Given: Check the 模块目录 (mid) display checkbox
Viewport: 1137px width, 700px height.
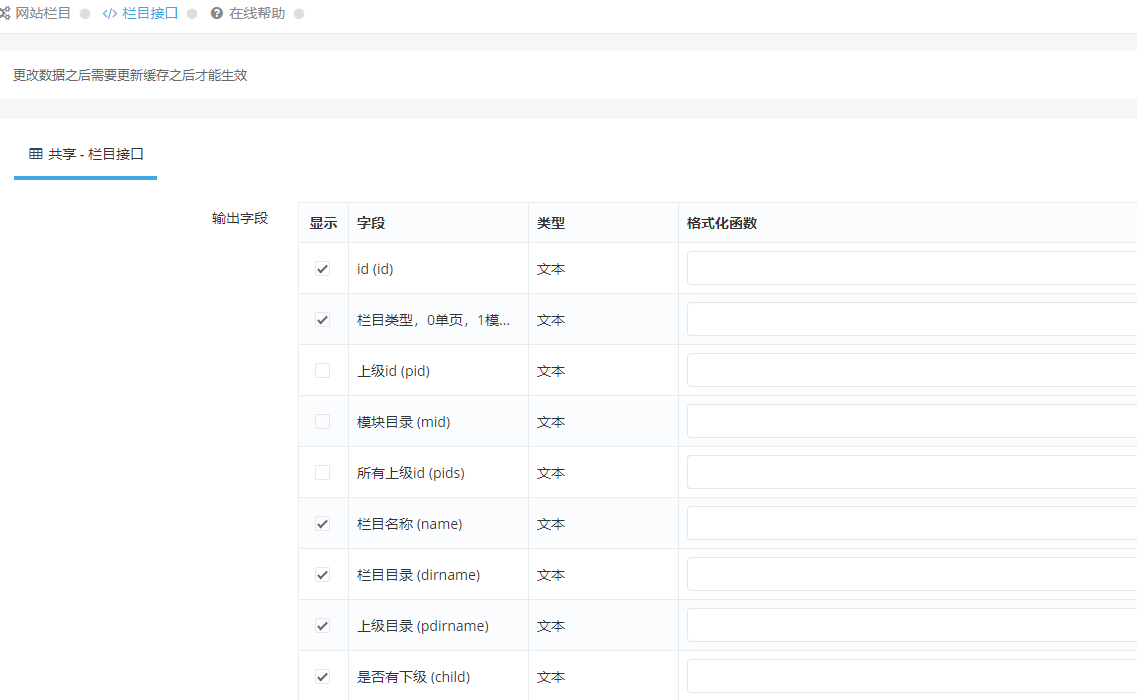Looking at the screenshot, I should 323,421.
